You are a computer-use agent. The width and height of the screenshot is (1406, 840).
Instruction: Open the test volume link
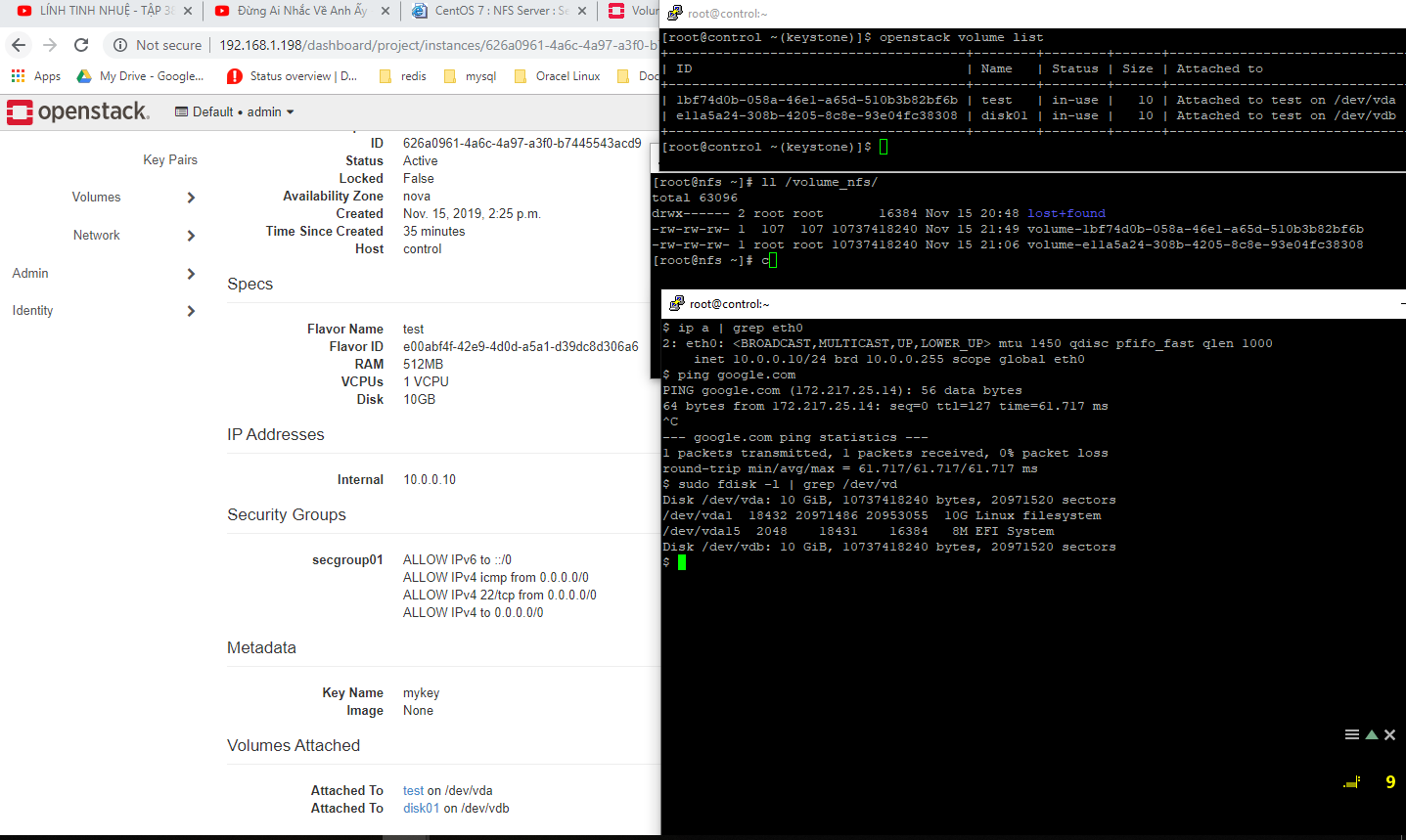click(x=414, y=791)
